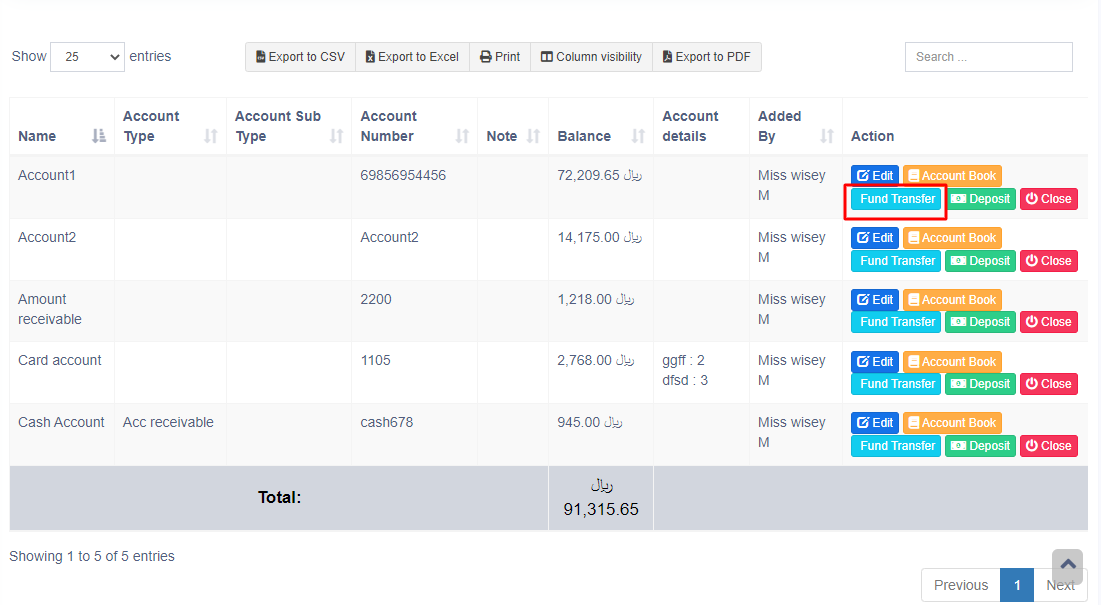Viewport: 1101px width, 605px height.
Task: Open Account Book for Account2
Action: point(951,238)
